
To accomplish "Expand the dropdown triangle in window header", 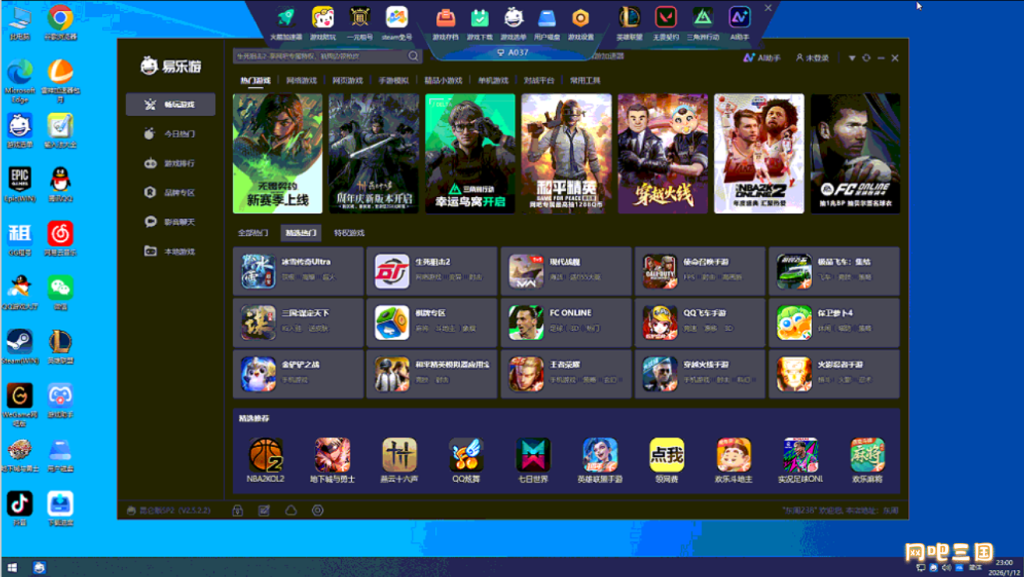I will click(x=851, y=58).
